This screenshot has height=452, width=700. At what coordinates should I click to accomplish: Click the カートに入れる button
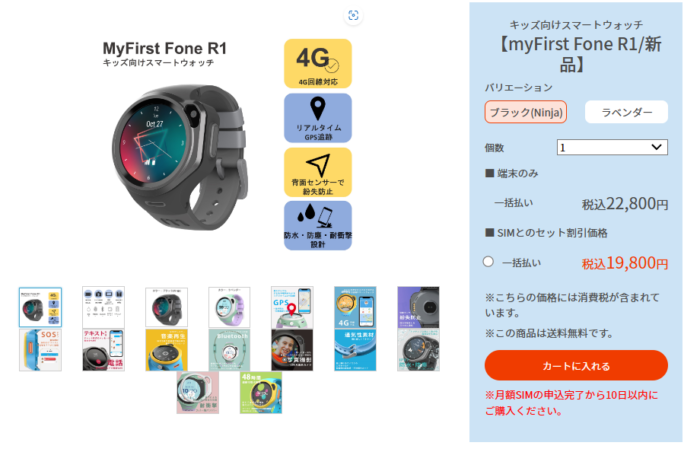pos(576,366)
